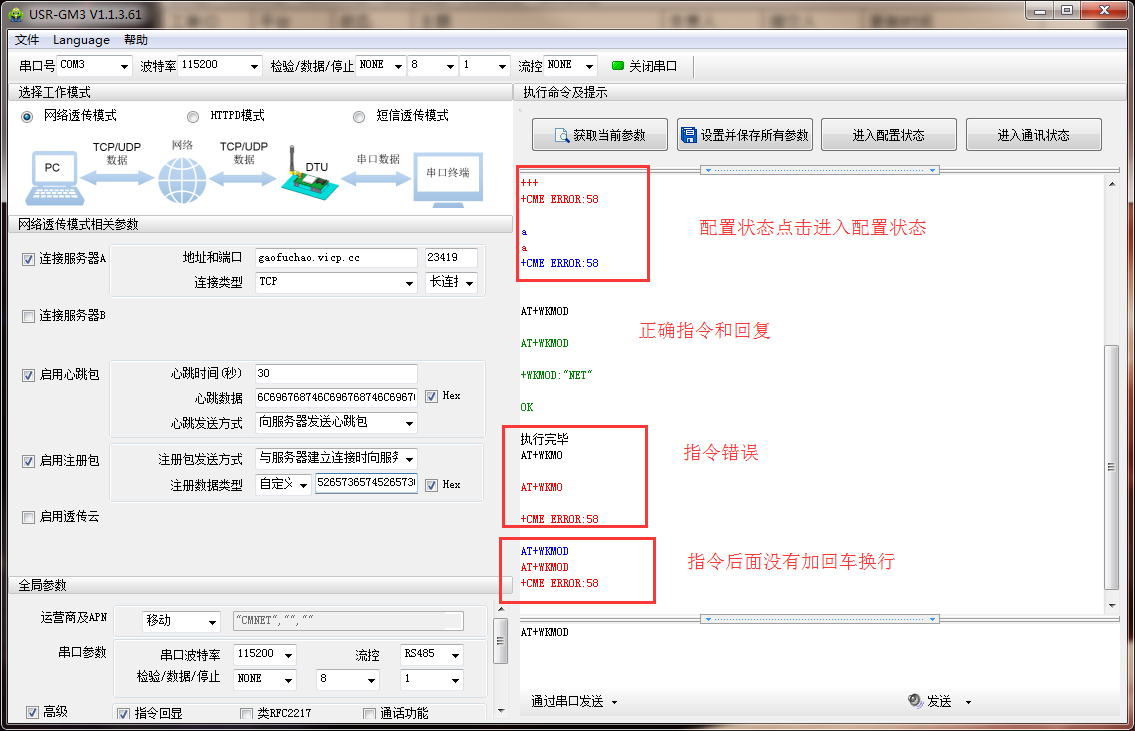Click the 进入配置状态 button
Image resolution: width=1135 pixels, height=731 pixels.
[888, 134]
